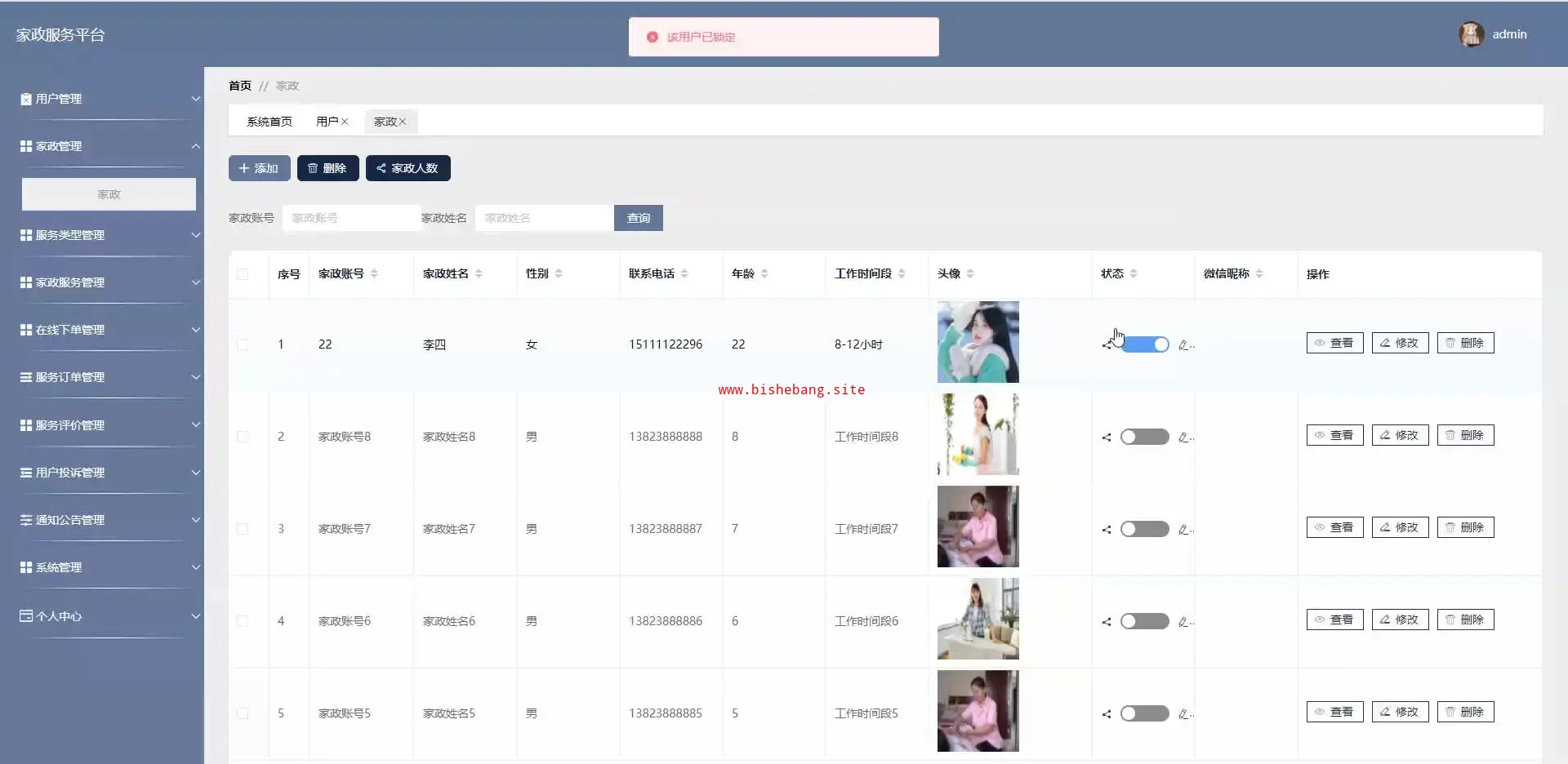Expand the 服务订单管理 sidebar menu
Screen dimensions: 1568x764
109,377
